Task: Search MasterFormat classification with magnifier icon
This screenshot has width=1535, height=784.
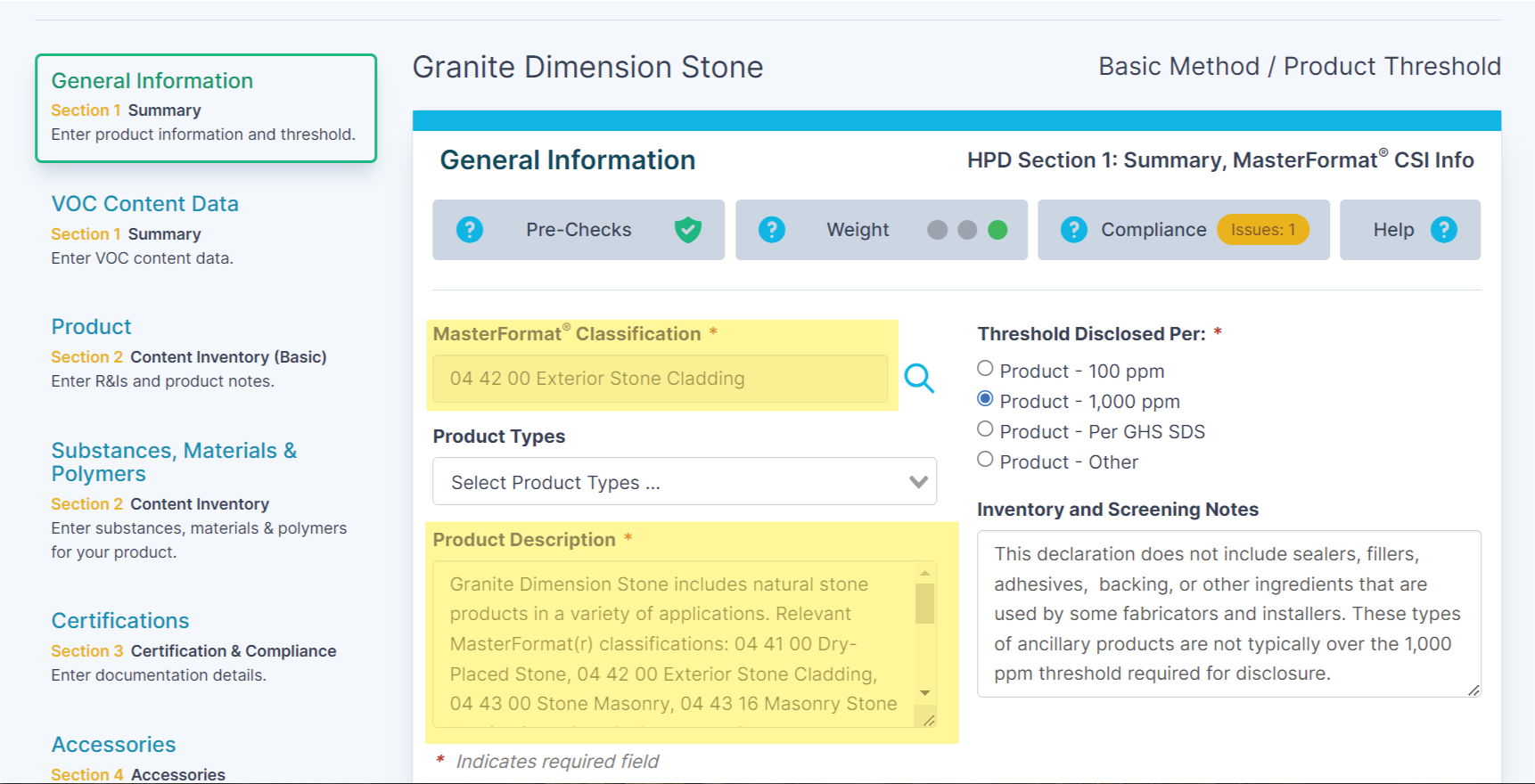Action: (919, 379)
